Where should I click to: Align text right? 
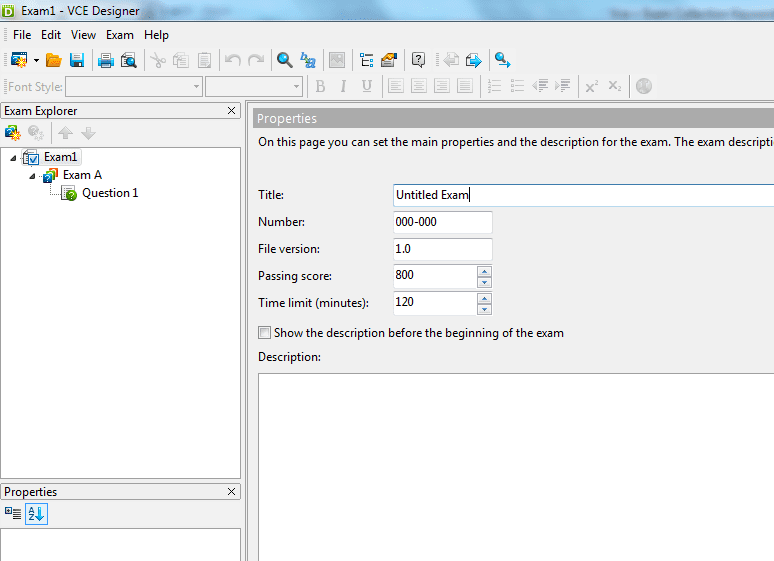tap(442, 86)
